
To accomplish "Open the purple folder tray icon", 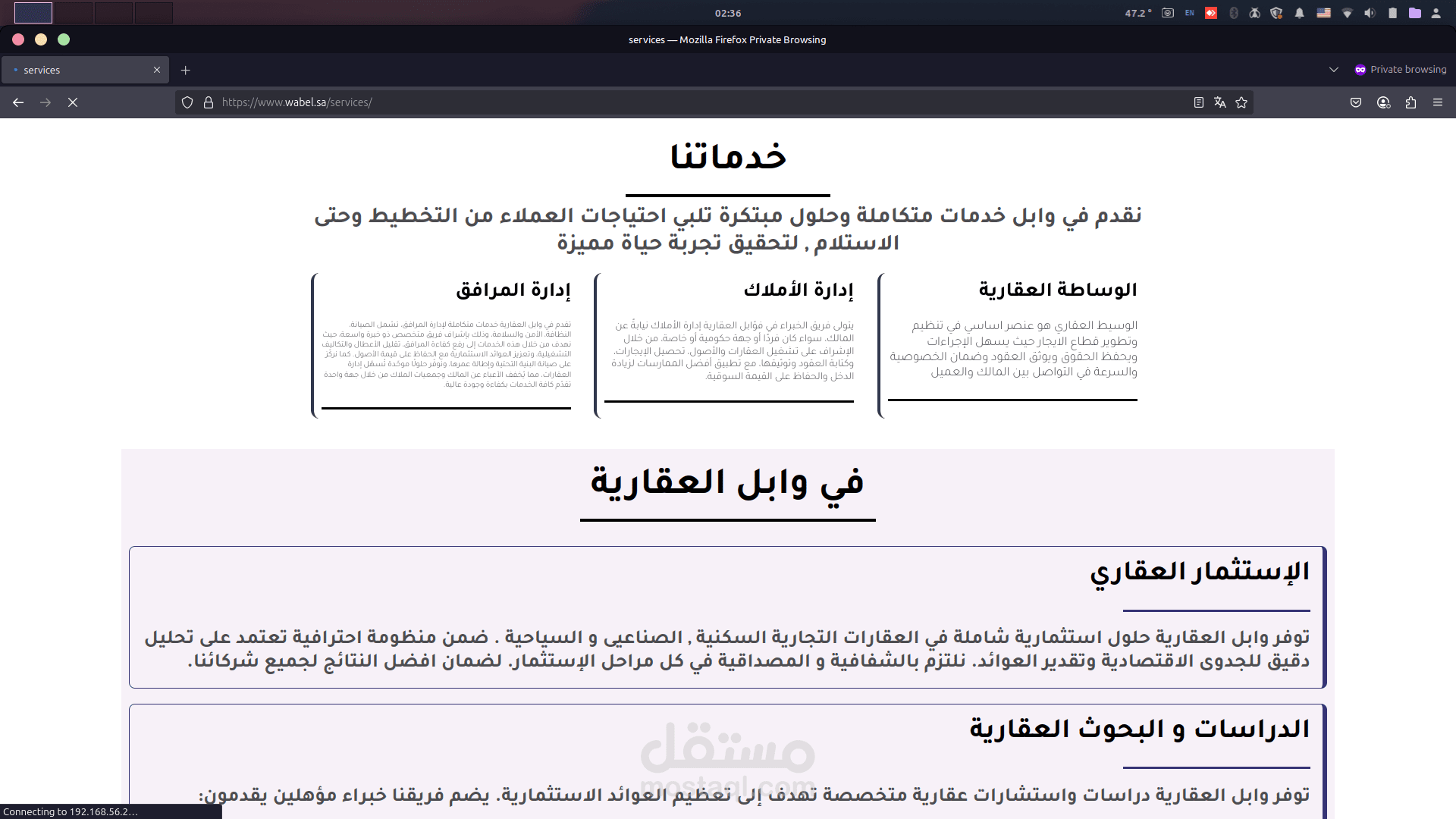I will pos(1414,13).
